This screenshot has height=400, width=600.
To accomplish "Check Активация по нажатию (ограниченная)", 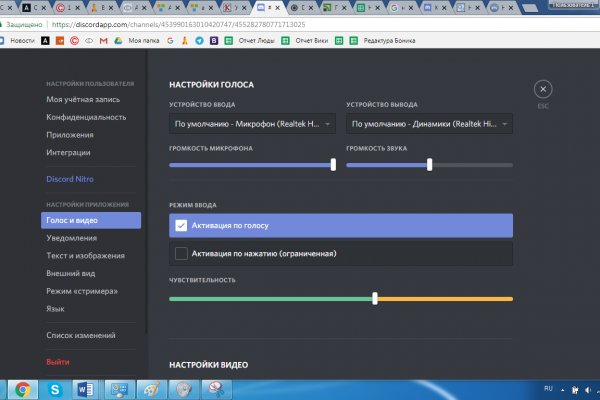I will 181,254.
